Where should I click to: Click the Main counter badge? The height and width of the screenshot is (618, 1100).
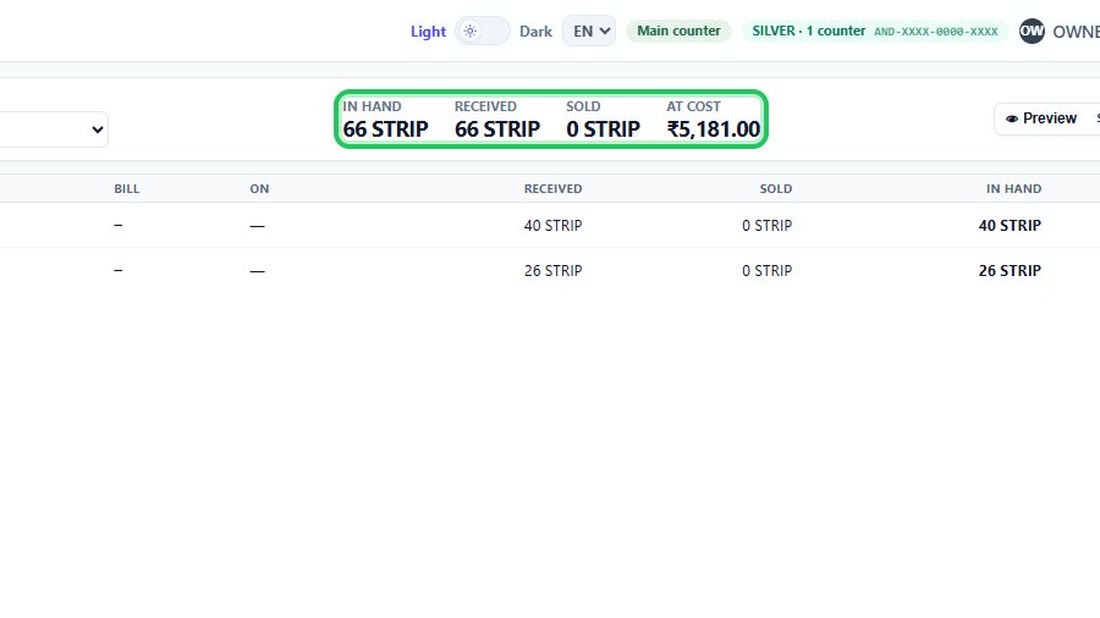pyautogui.click(x=678, y=31)
